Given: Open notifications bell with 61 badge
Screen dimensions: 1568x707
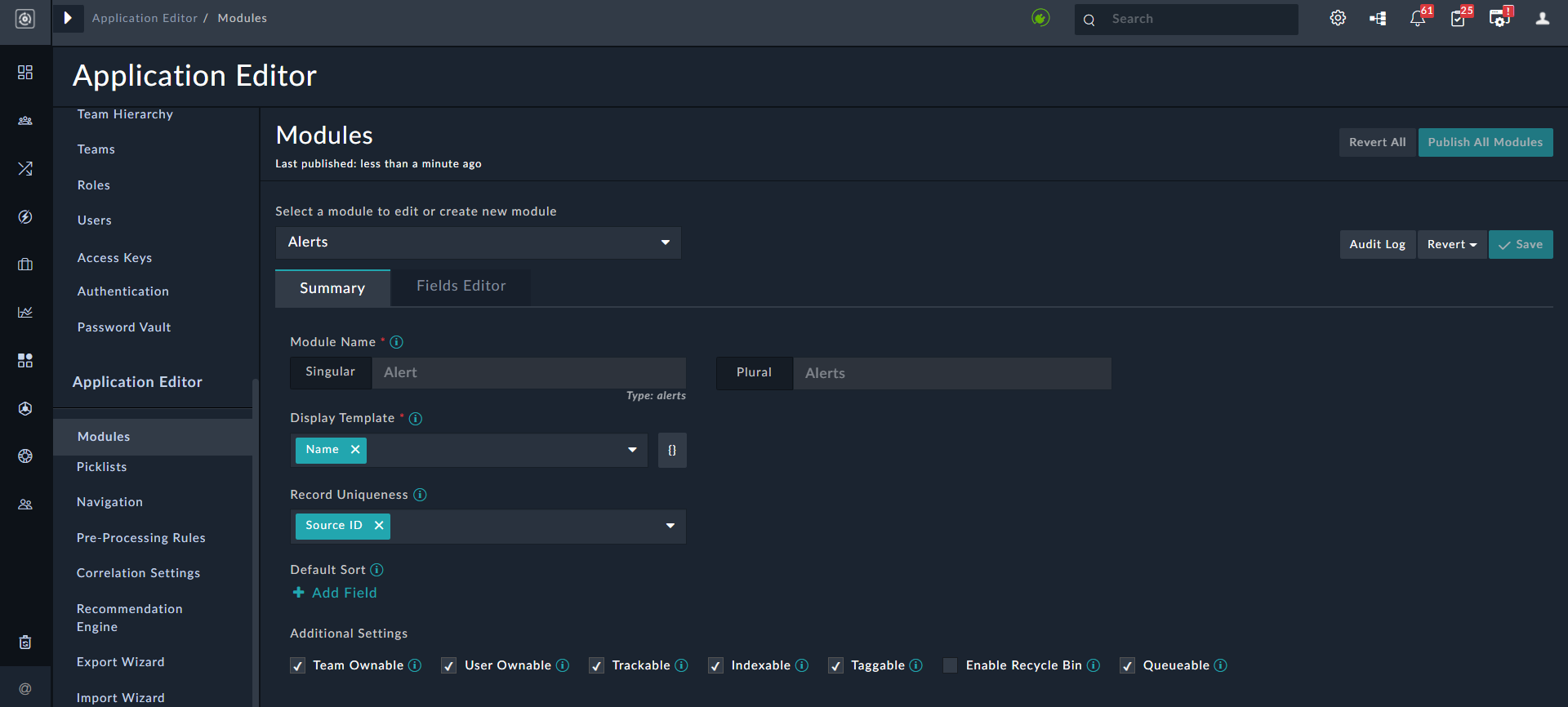Looking at the screenshot, I should [x=1419, y=18].
